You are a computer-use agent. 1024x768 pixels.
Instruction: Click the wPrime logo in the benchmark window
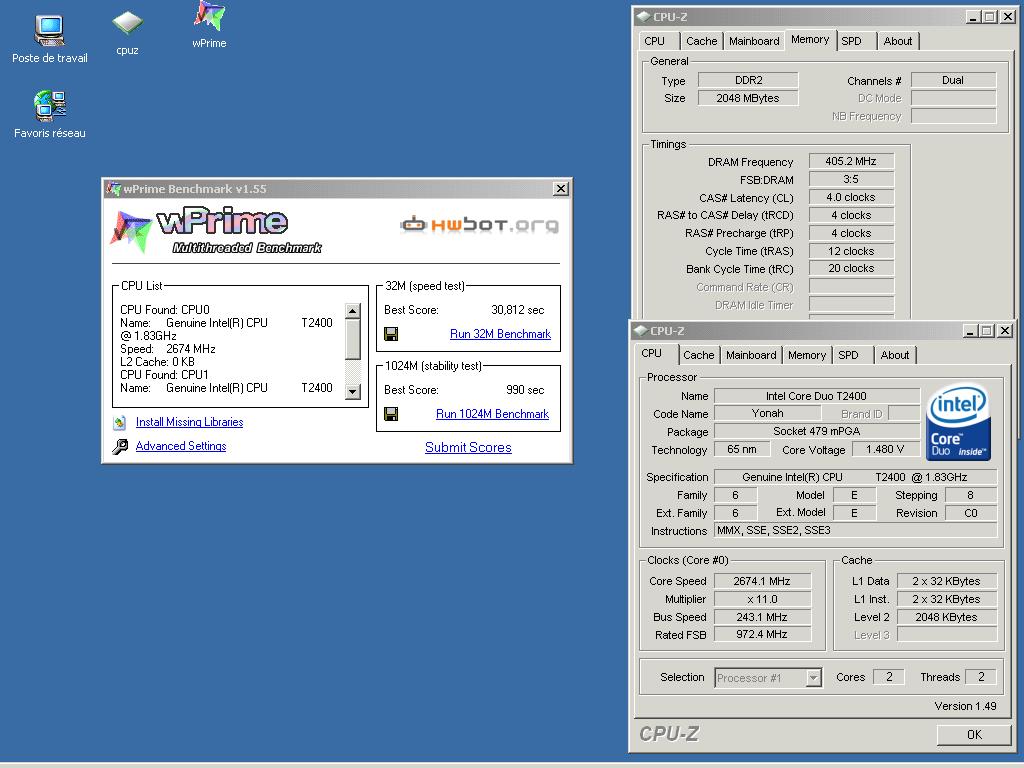[216, 231]
